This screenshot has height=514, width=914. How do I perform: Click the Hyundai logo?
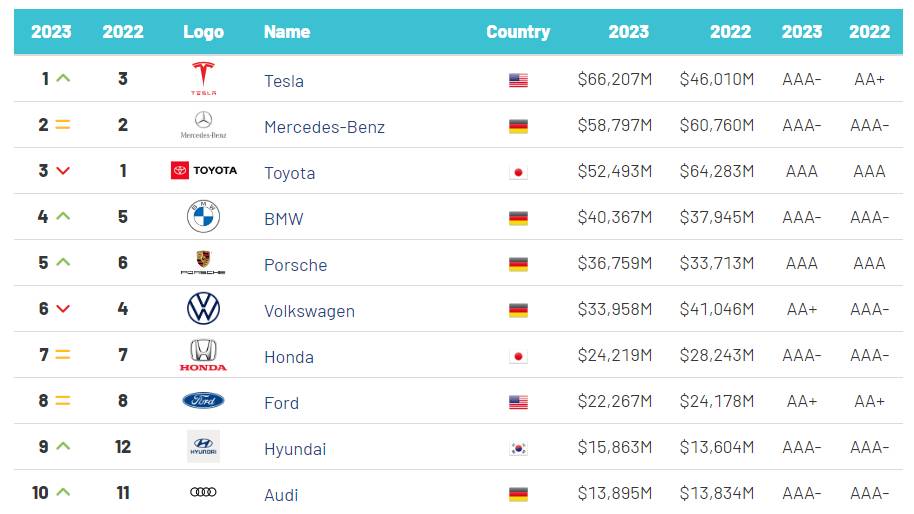(203, 446)
